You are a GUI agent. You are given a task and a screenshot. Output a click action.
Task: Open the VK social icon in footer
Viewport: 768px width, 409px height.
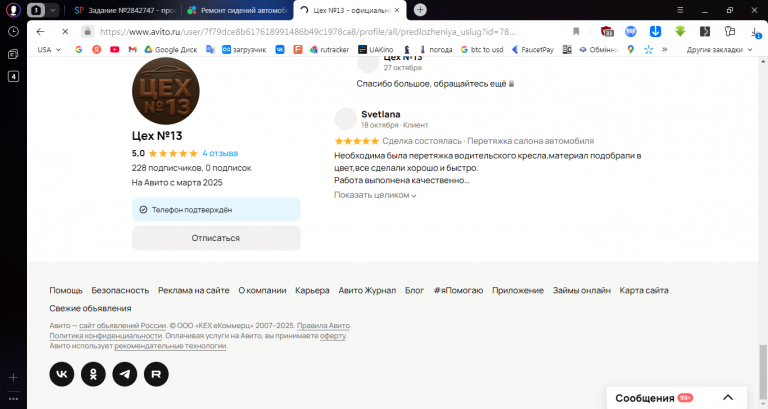click(x=62, y=374)
